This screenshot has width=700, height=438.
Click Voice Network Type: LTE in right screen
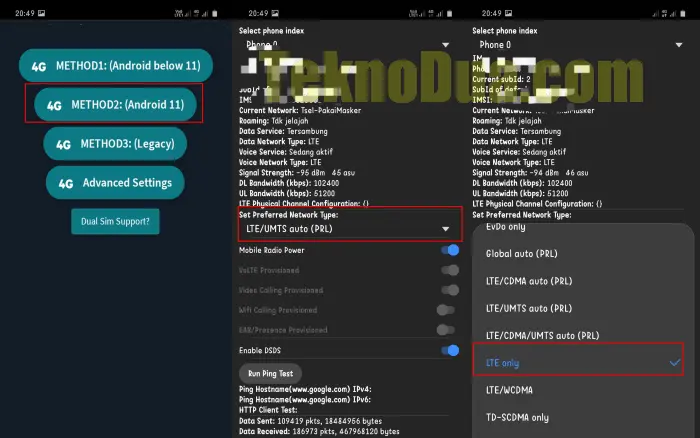pos(513,163)
